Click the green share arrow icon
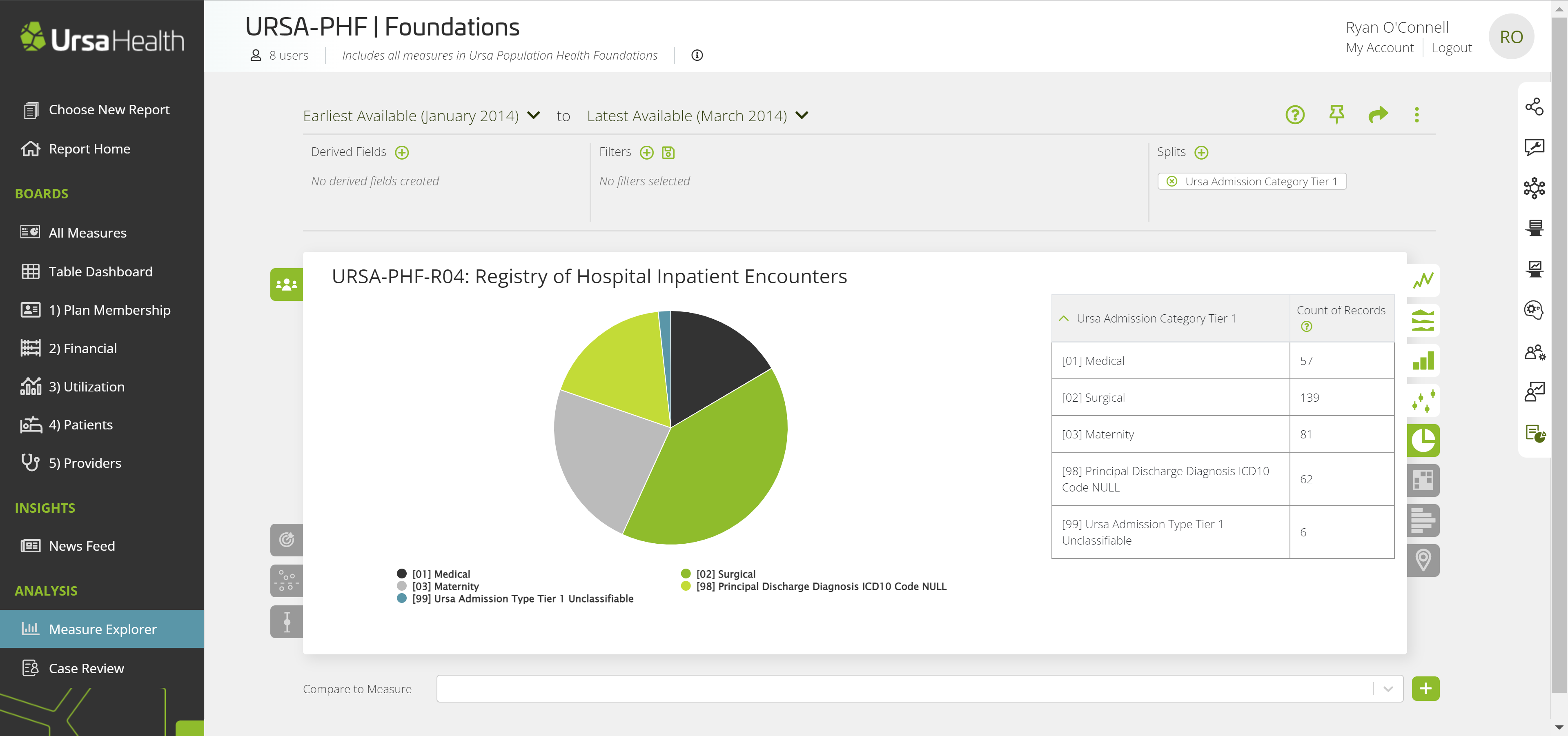Screen dimensions: 1568x736 coord(1378,114)
